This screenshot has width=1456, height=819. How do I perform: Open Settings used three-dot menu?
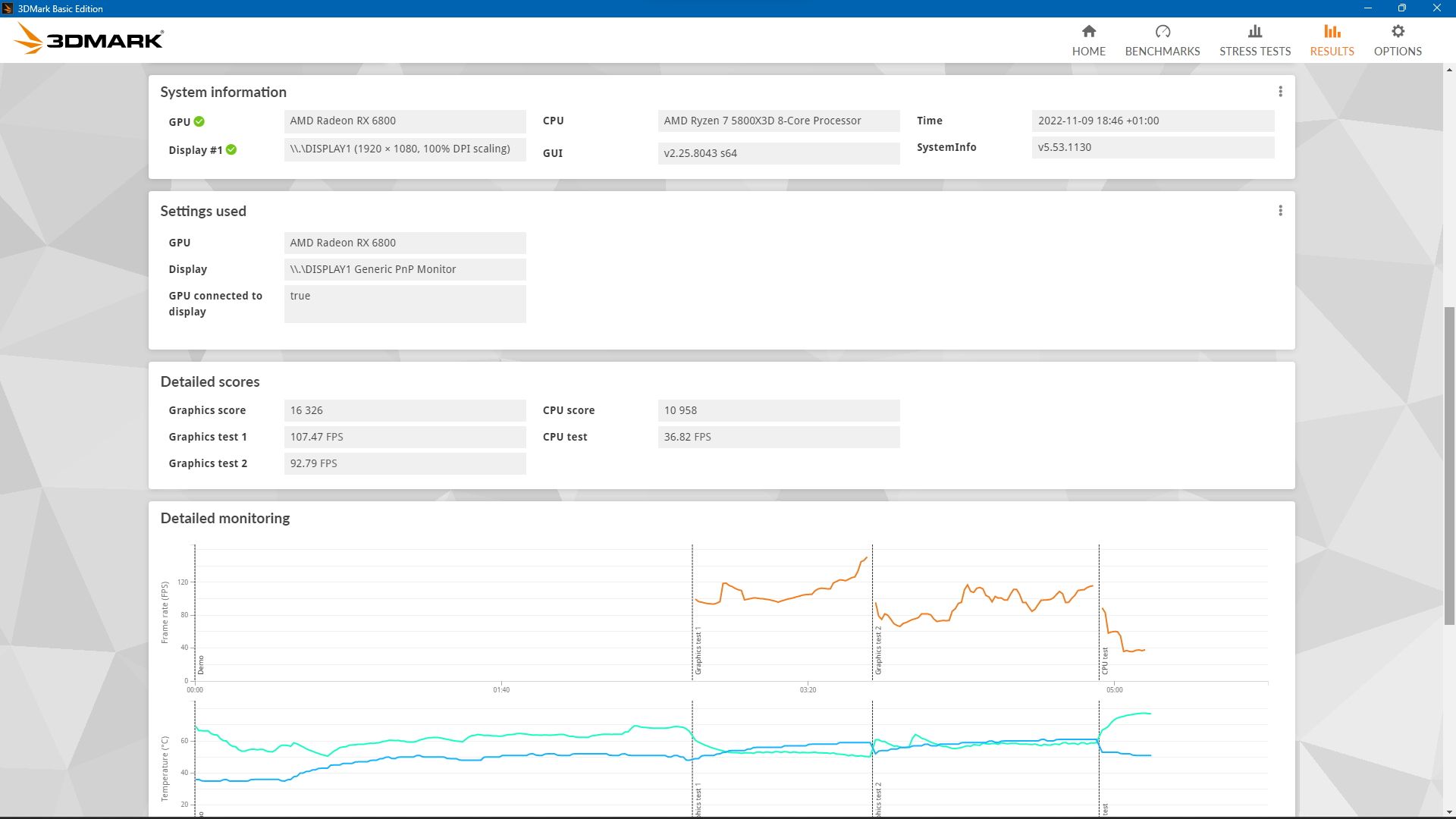1280,211
